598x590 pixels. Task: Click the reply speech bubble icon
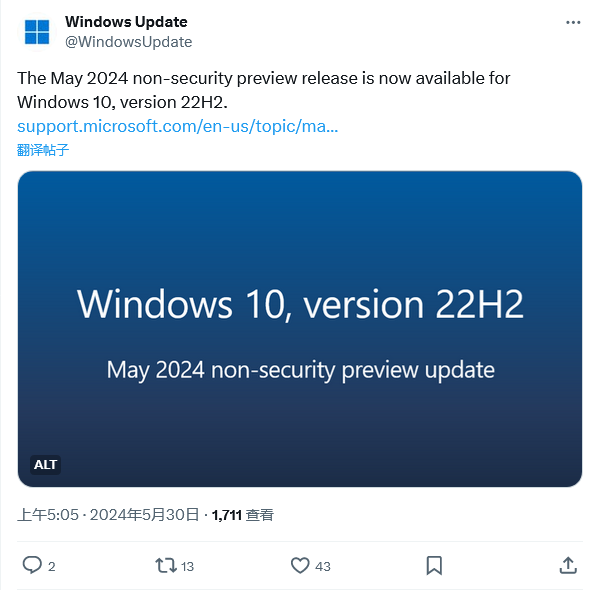click(x=32, y=565)
